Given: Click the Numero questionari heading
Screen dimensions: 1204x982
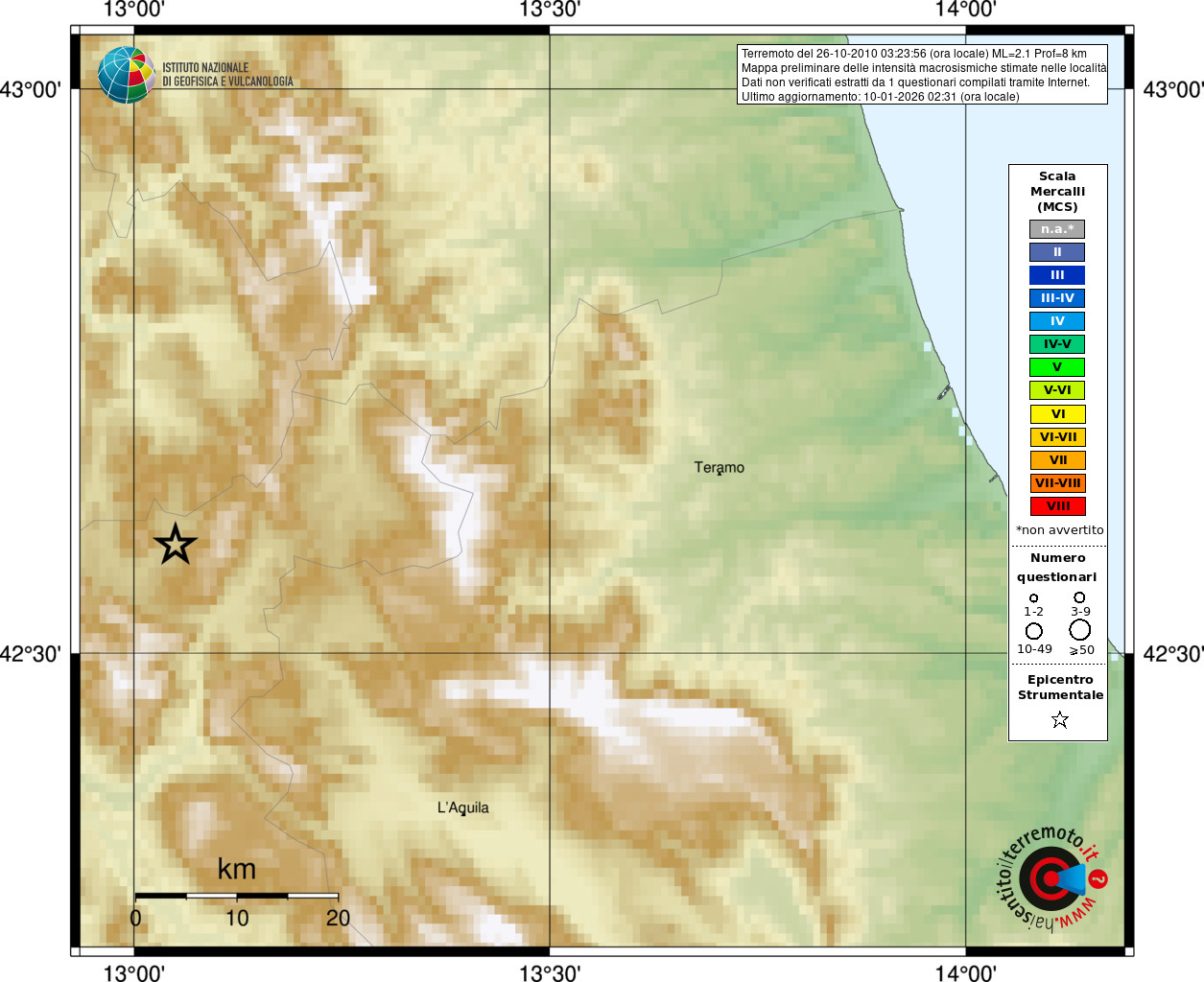Looking at the screenshot, I should [1057, 568].
